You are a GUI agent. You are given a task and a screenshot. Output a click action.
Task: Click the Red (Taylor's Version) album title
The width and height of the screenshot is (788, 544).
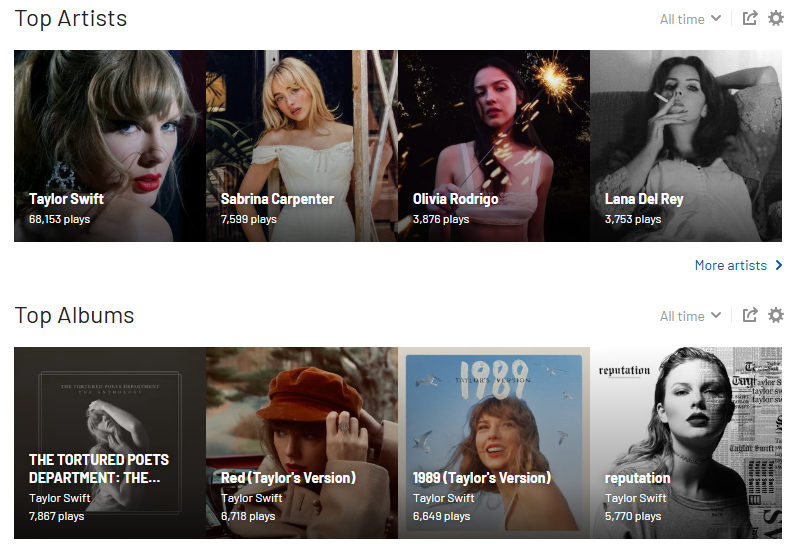point(288,478)
